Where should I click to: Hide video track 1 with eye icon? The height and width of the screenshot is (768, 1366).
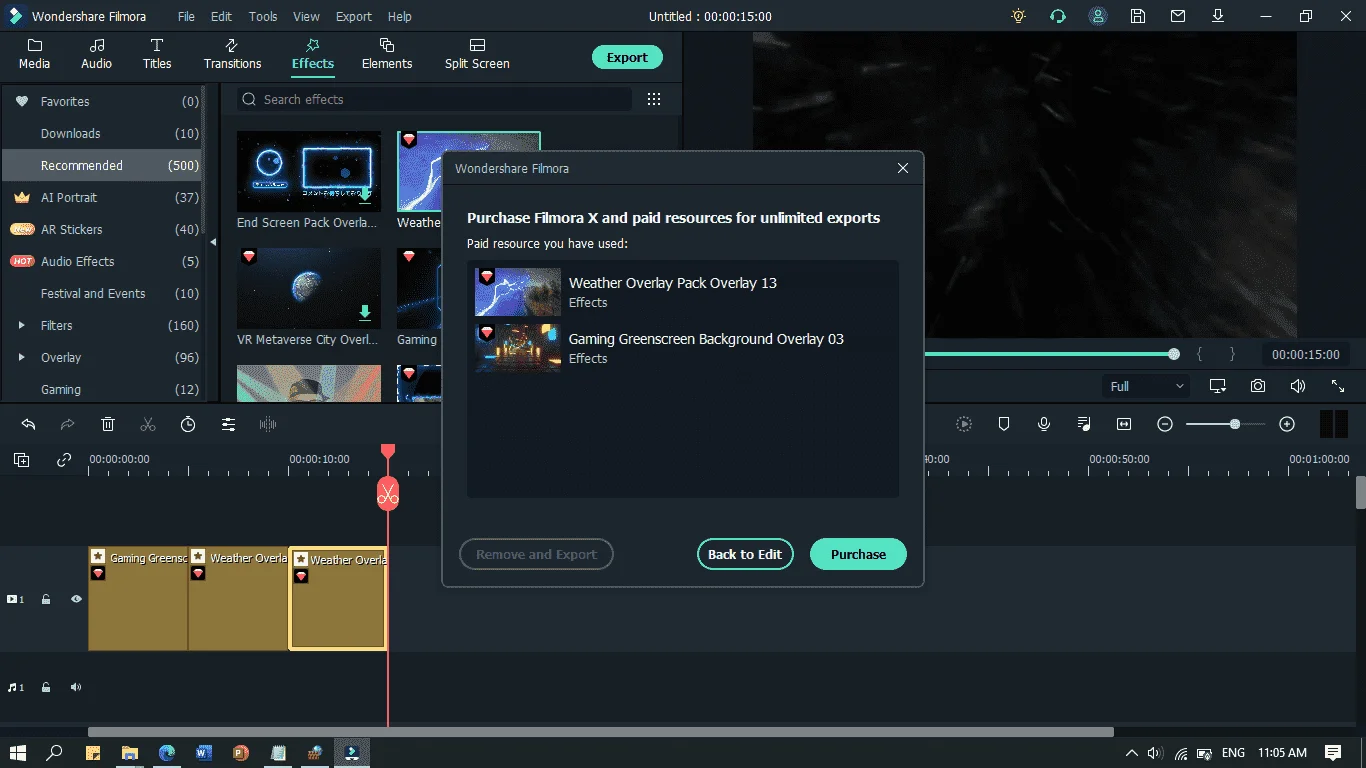[x=76, y=599]
